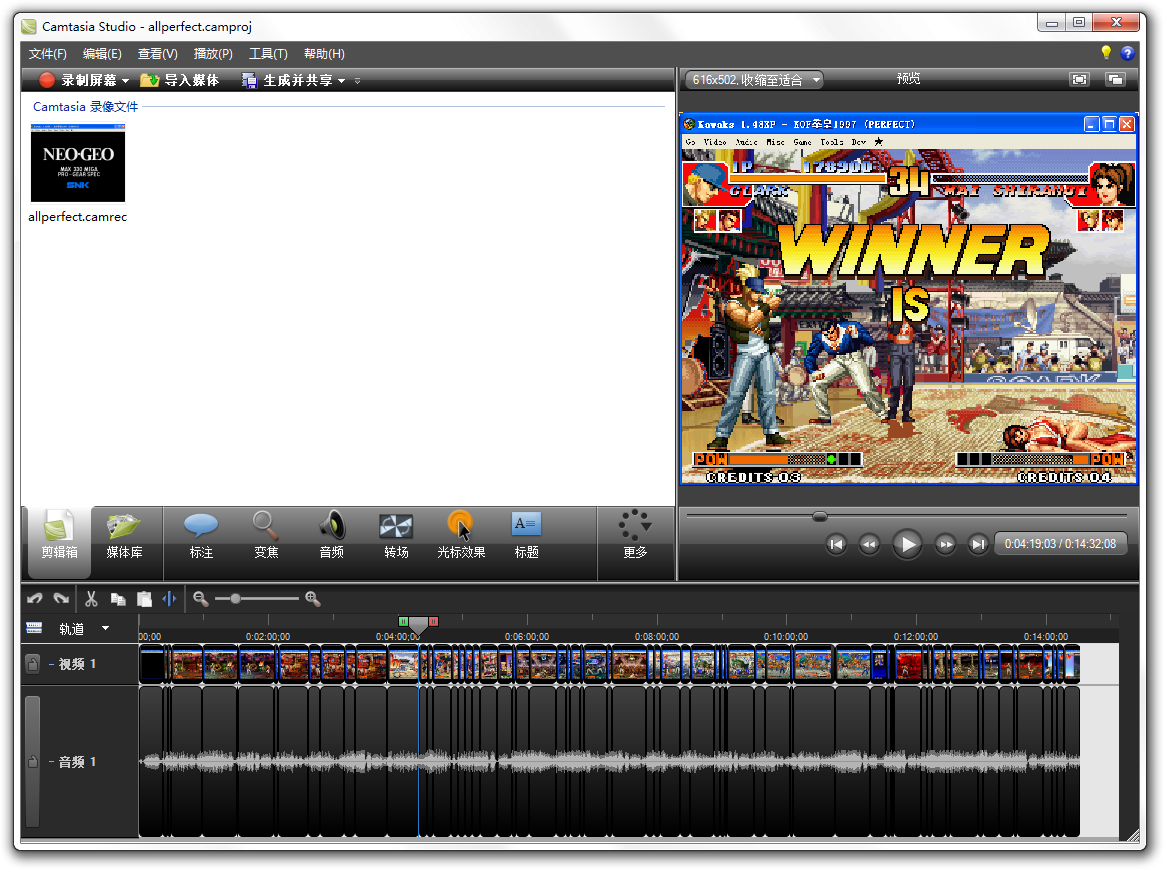Toggle lock on Audio 1 track
1165x870 pixels.
(33, 762)
